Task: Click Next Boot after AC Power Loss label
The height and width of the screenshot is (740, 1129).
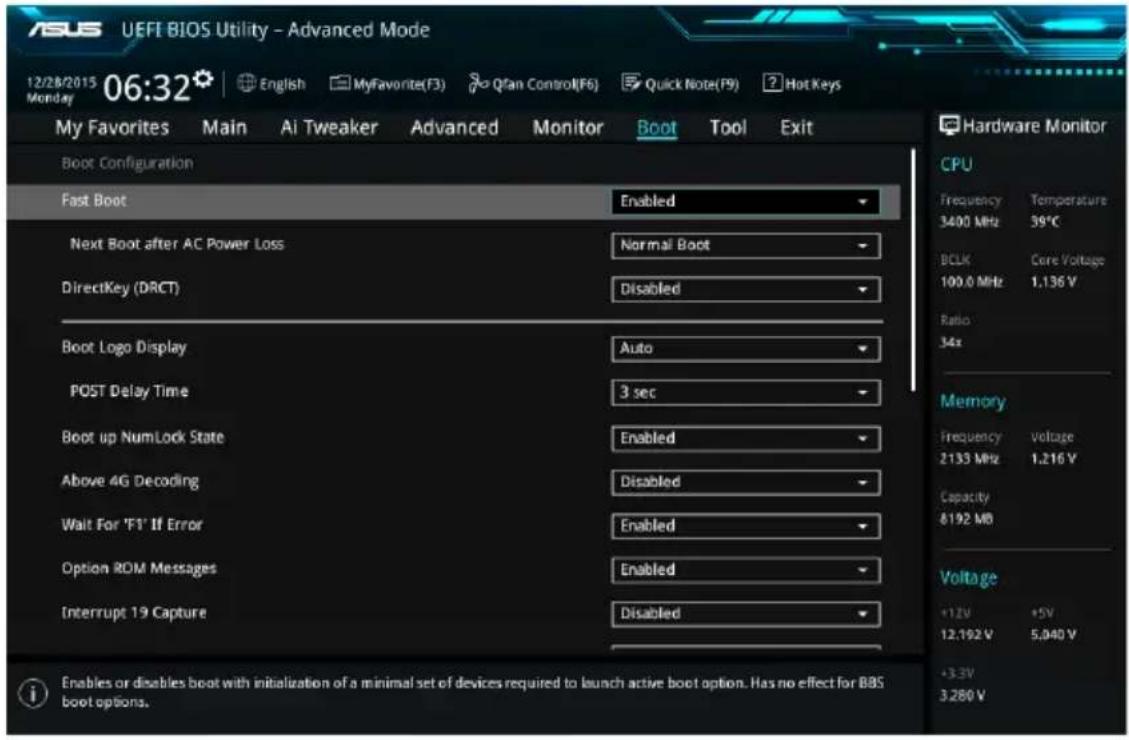Action: [x=177, y=244]
